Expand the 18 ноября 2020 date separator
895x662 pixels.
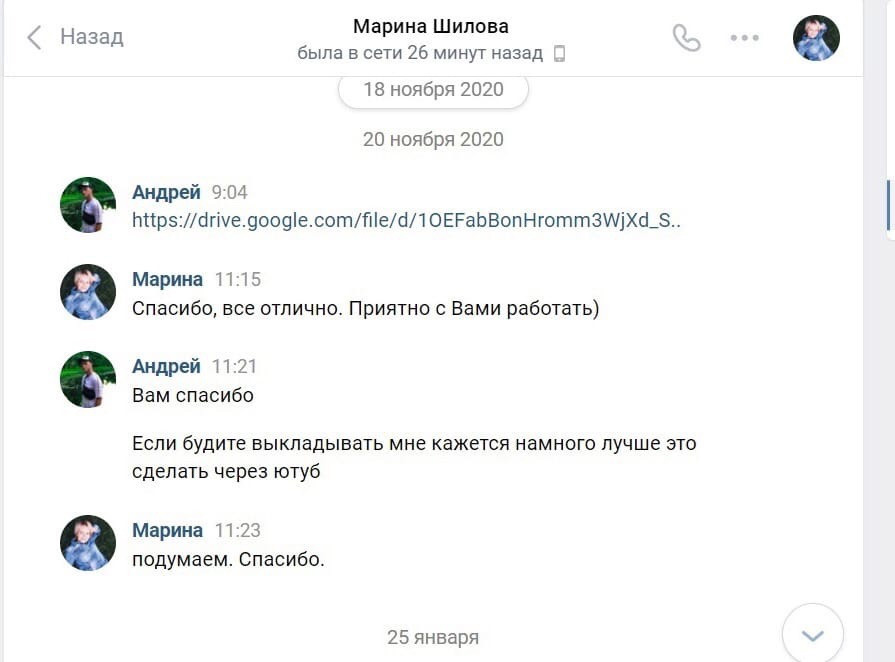pos(432,88)
